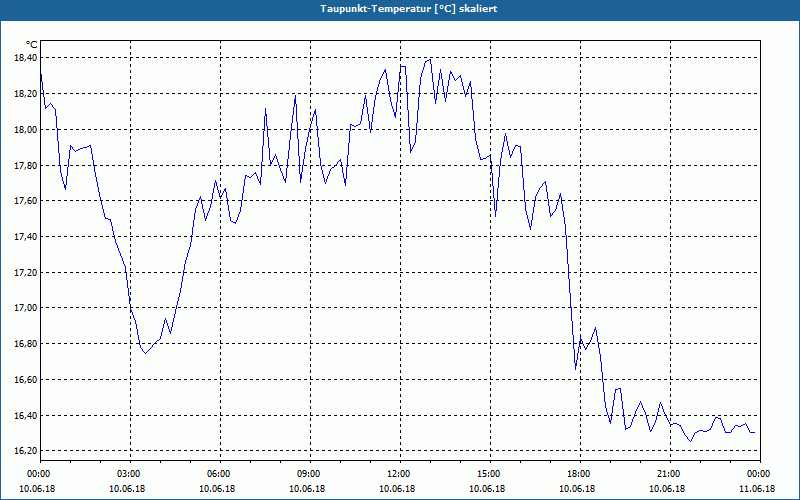Select the 21:00 time axis label
800x500 pixels.
(667, 474)
